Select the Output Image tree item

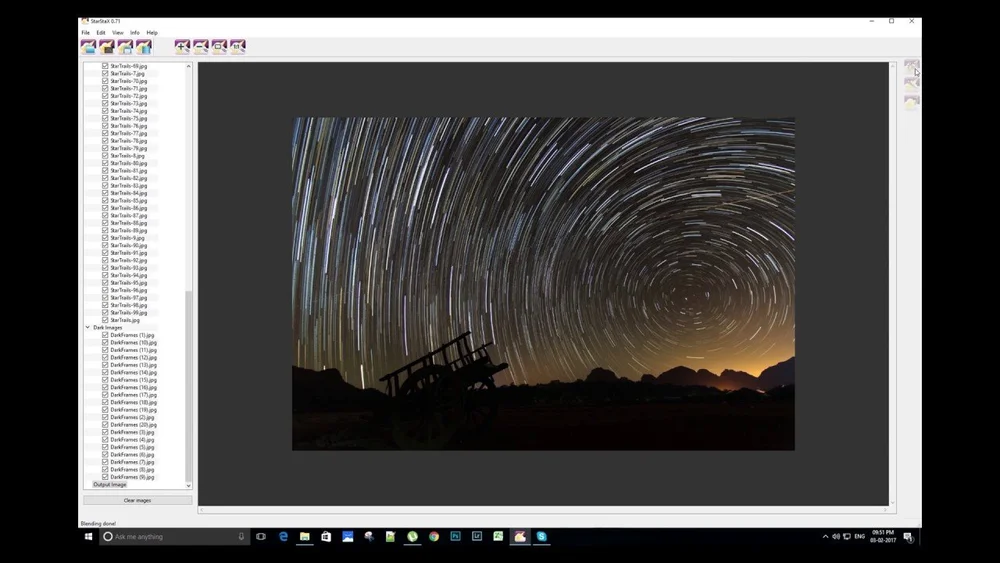[110, 485]
